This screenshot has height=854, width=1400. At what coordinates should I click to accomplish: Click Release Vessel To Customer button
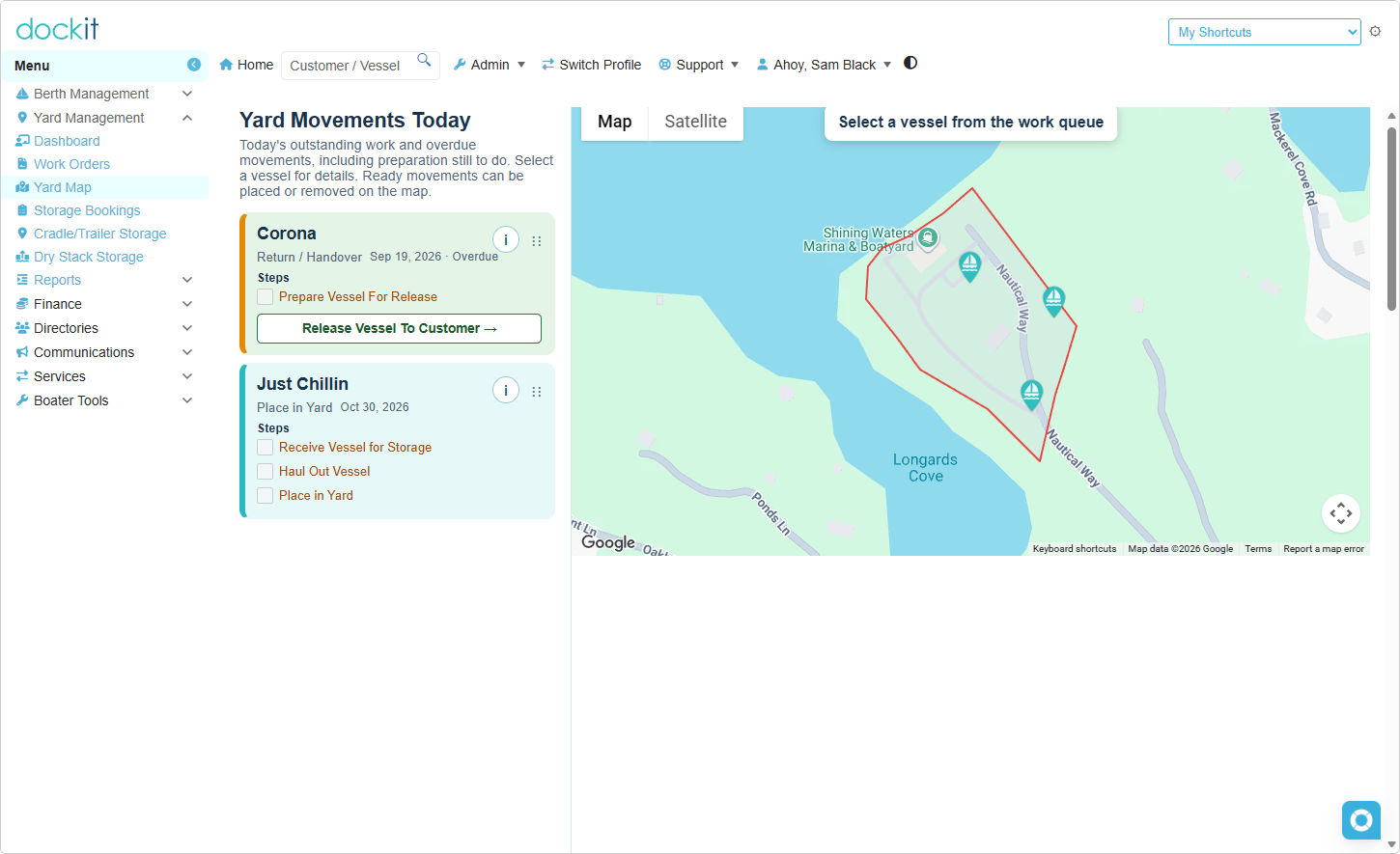[x=399, y=328]
